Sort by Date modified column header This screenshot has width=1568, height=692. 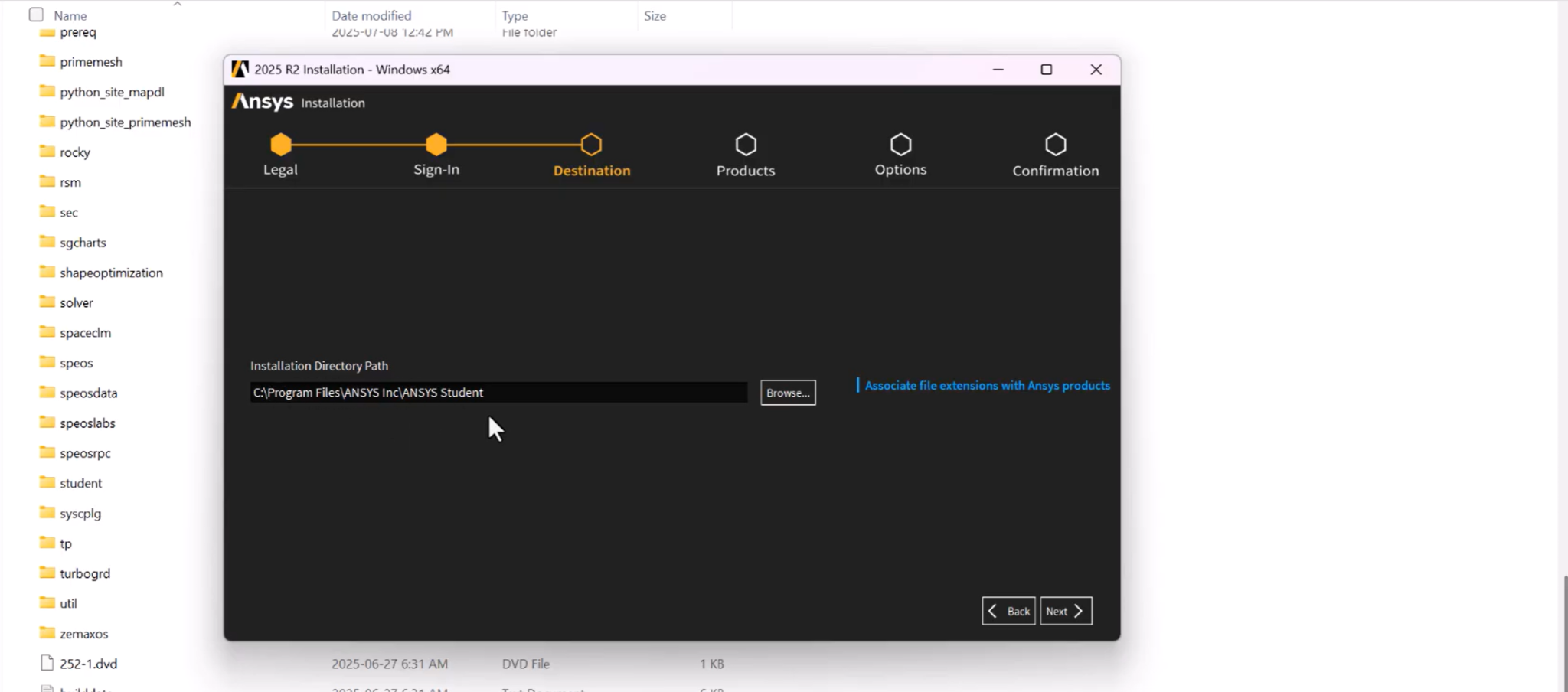(371, 15)
